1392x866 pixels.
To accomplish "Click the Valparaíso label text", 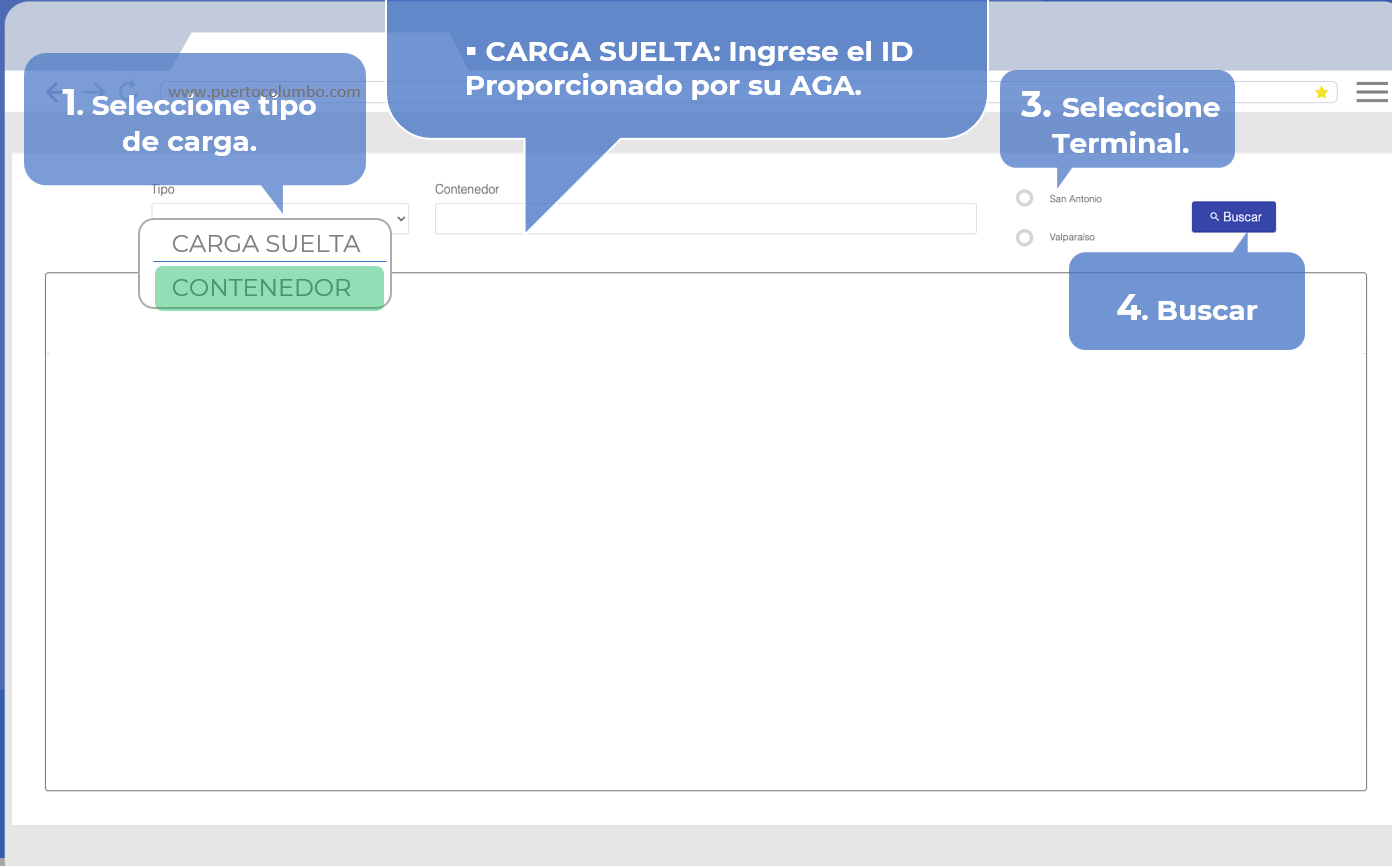I will [1072, 237].
